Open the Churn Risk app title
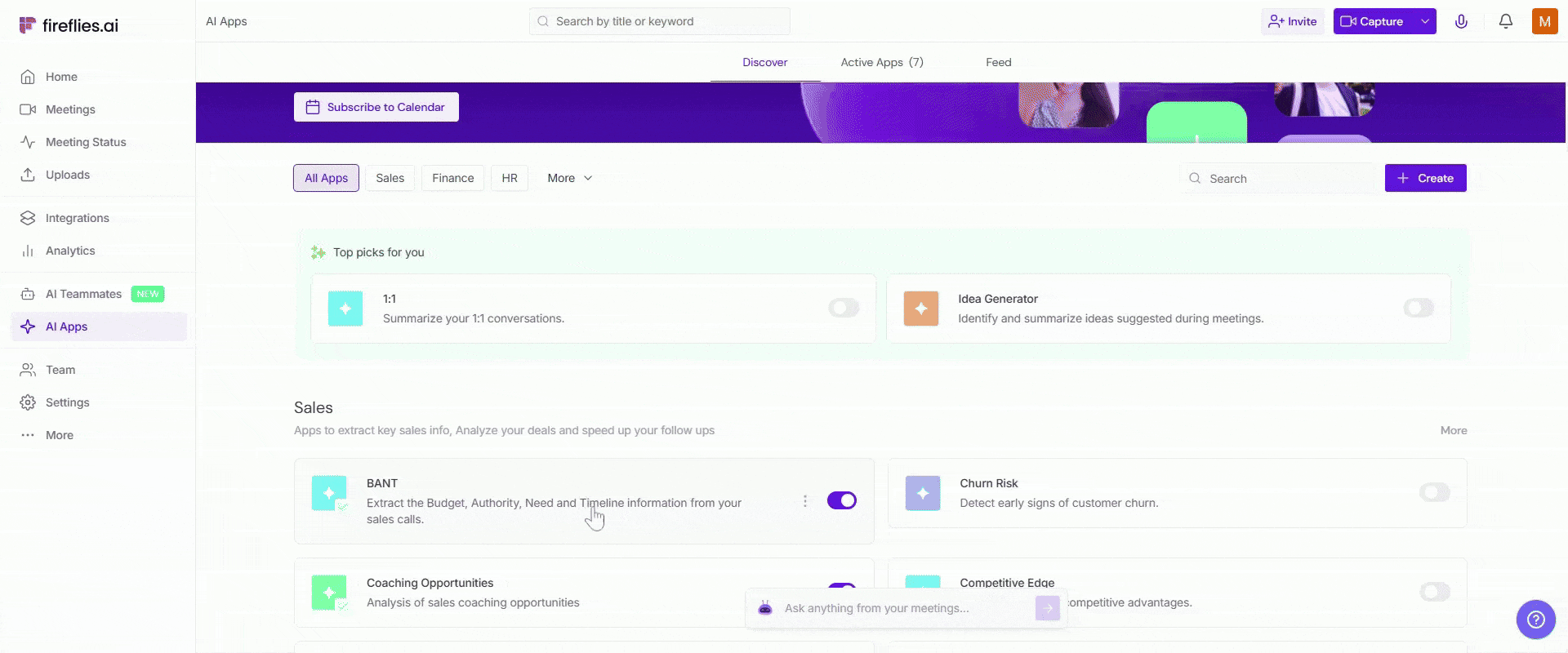 coord(989,483)
